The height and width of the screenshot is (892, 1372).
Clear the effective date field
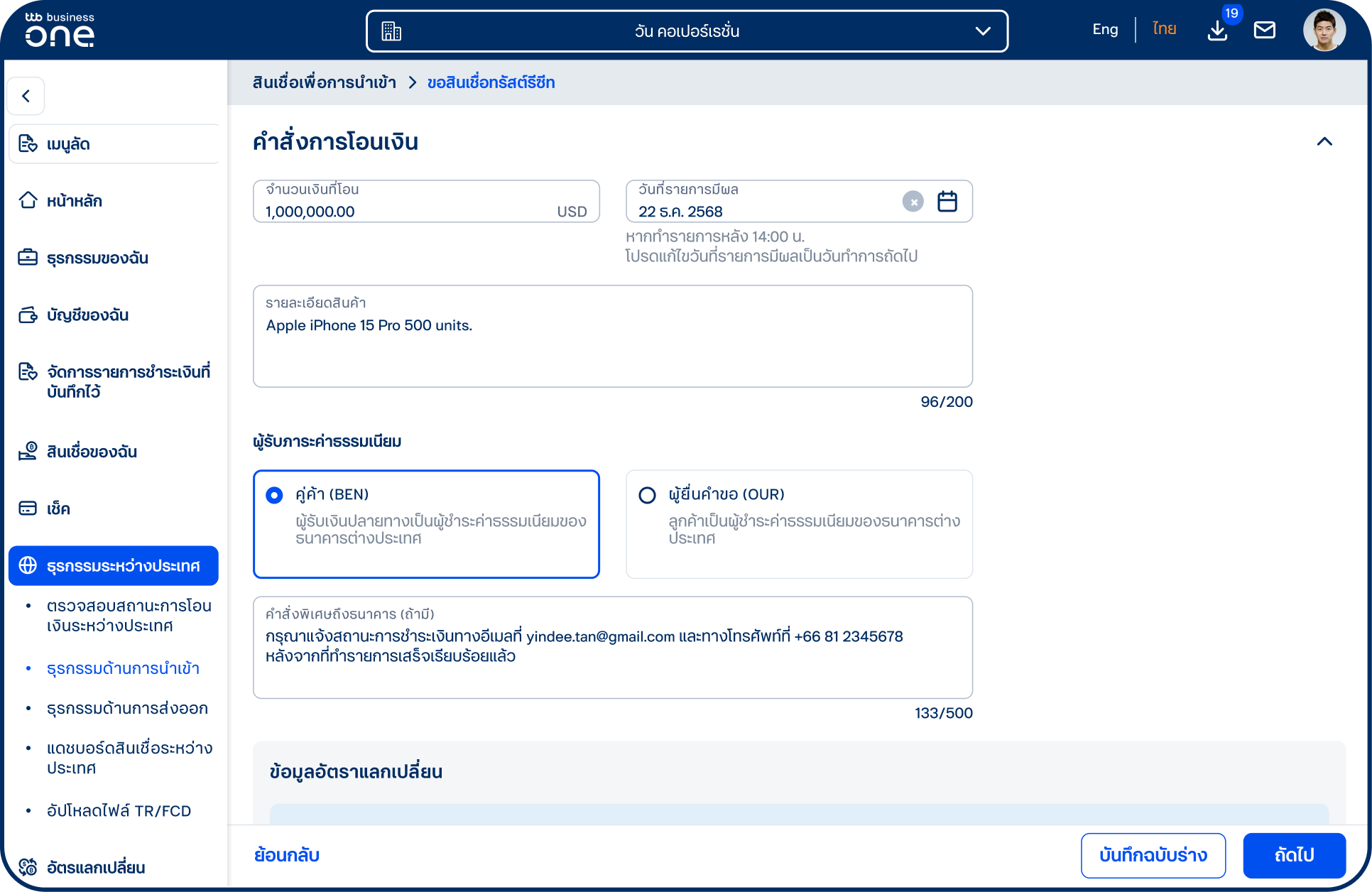913,202
